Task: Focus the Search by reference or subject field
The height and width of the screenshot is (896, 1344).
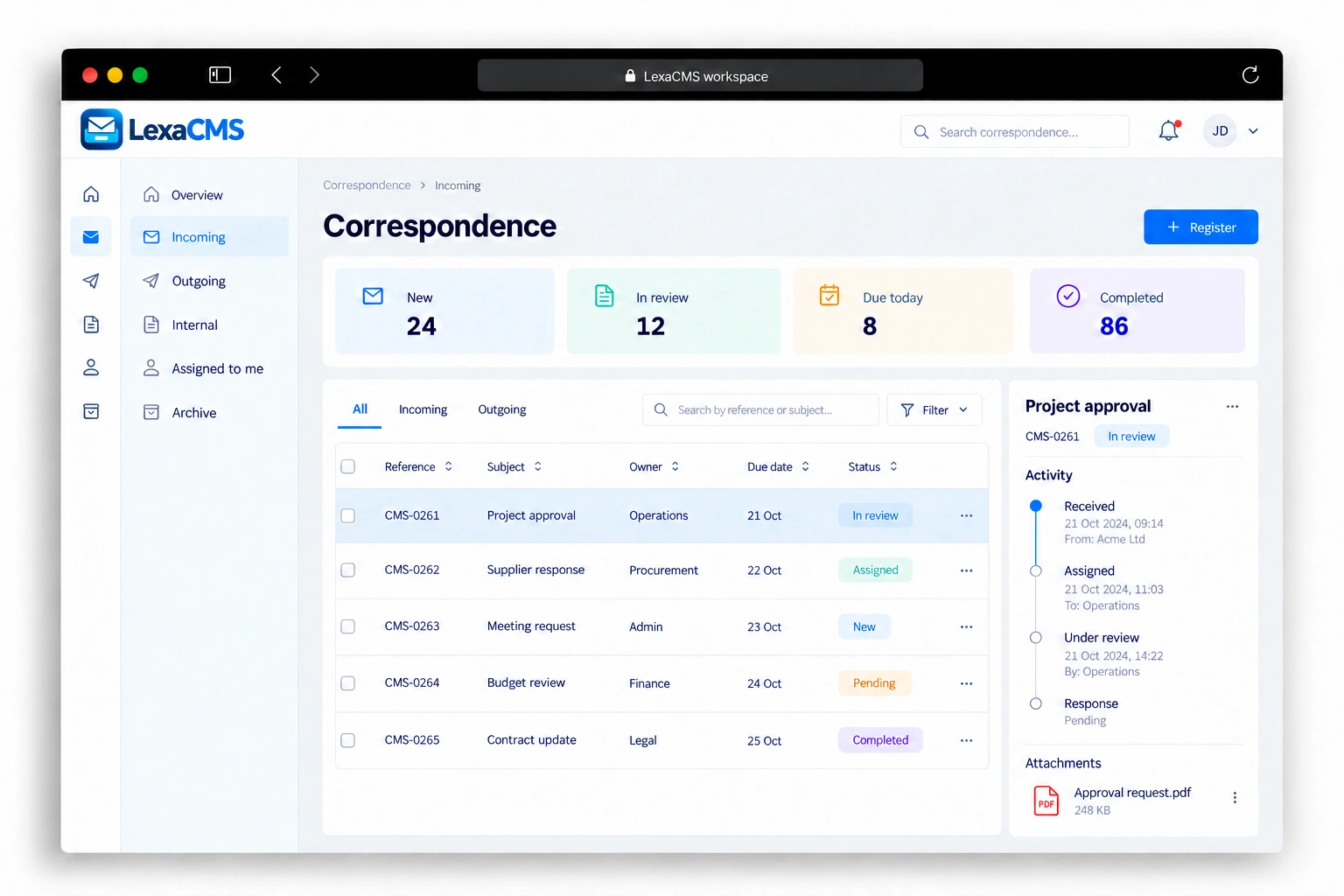Action: 760,409
